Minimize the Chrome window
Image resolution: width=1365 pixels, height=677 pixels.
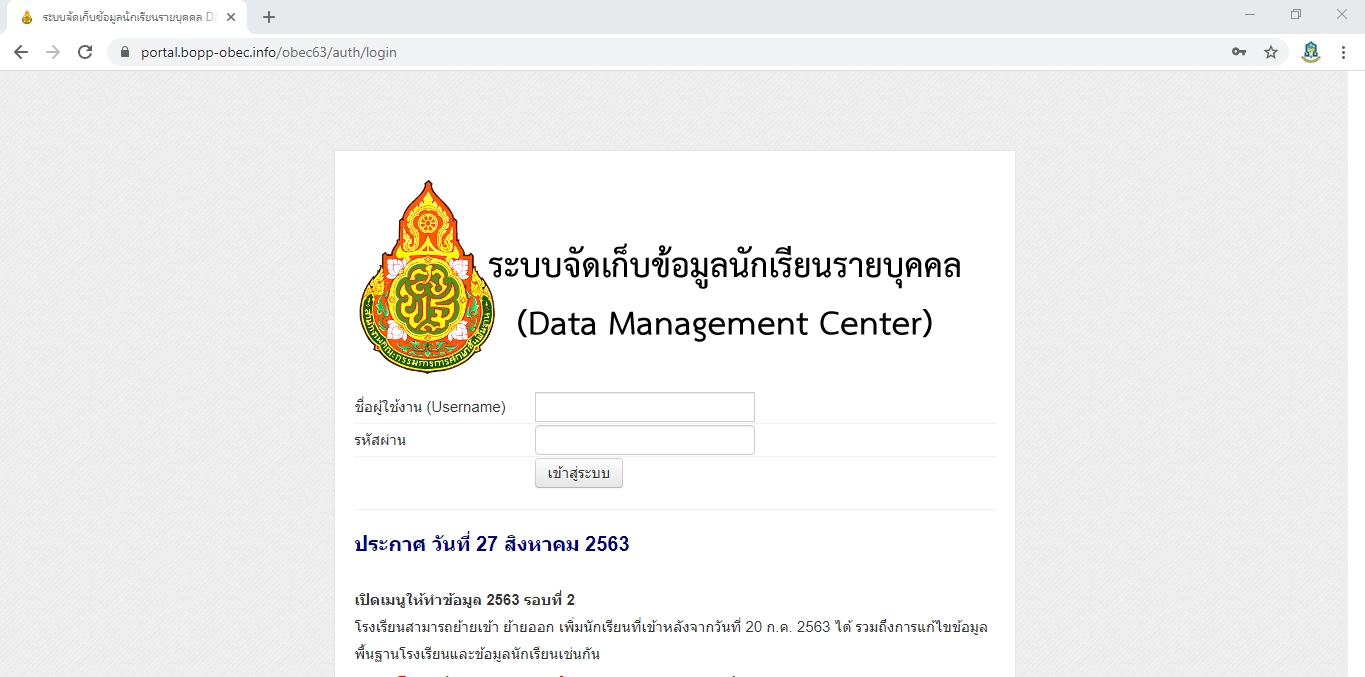point(1250,14)
